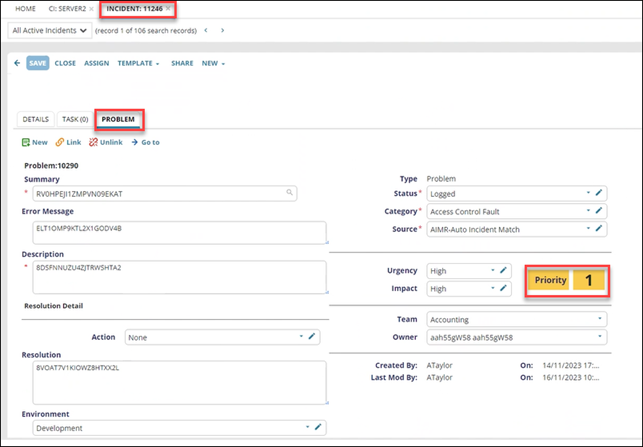Switch to the Details tab
The image size is (643, 447).
(x=35, y=119)
